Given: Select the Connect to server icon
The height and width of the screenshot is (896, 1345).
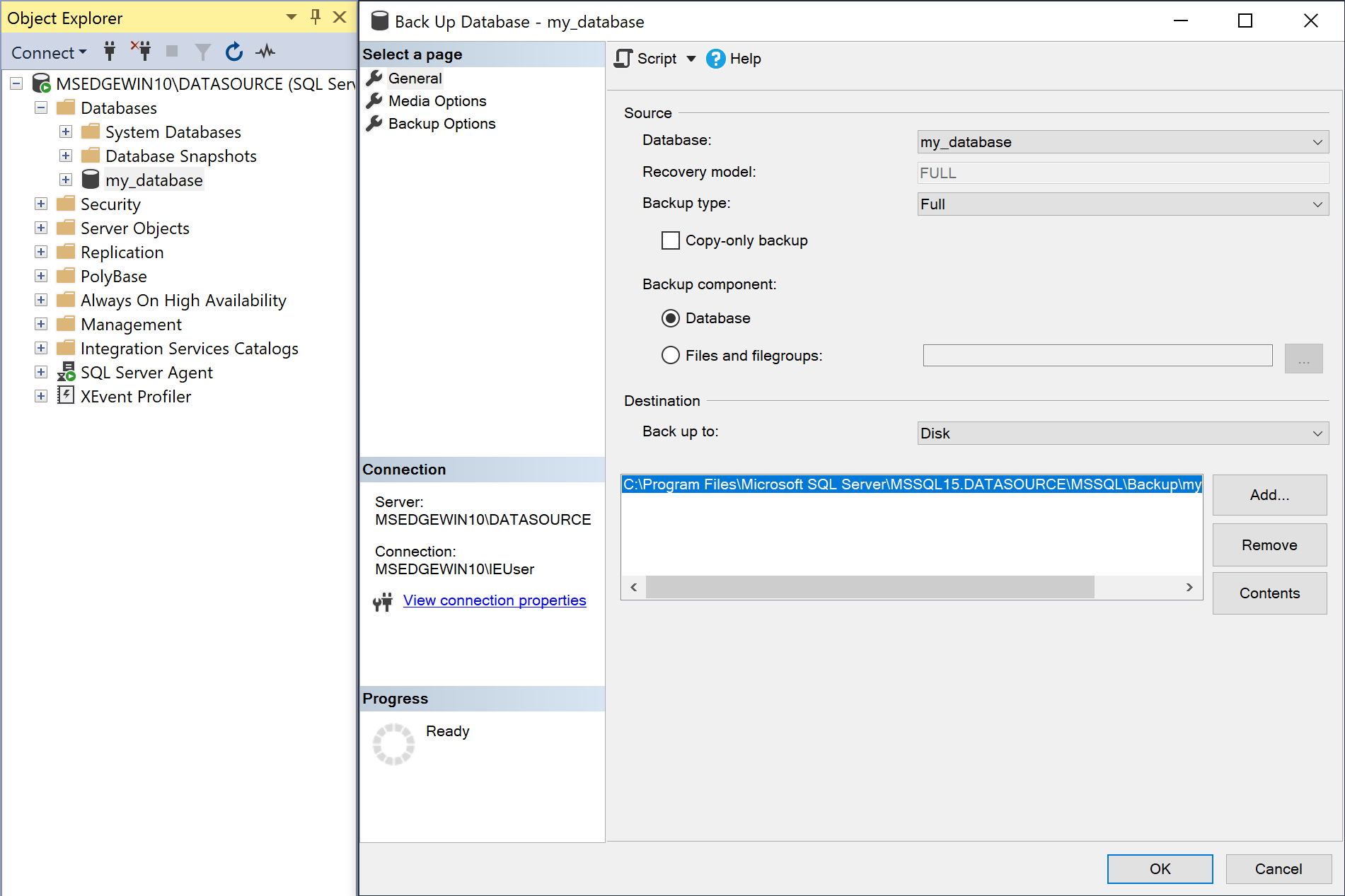Looking at the screenshot, I should click(110, 51).
